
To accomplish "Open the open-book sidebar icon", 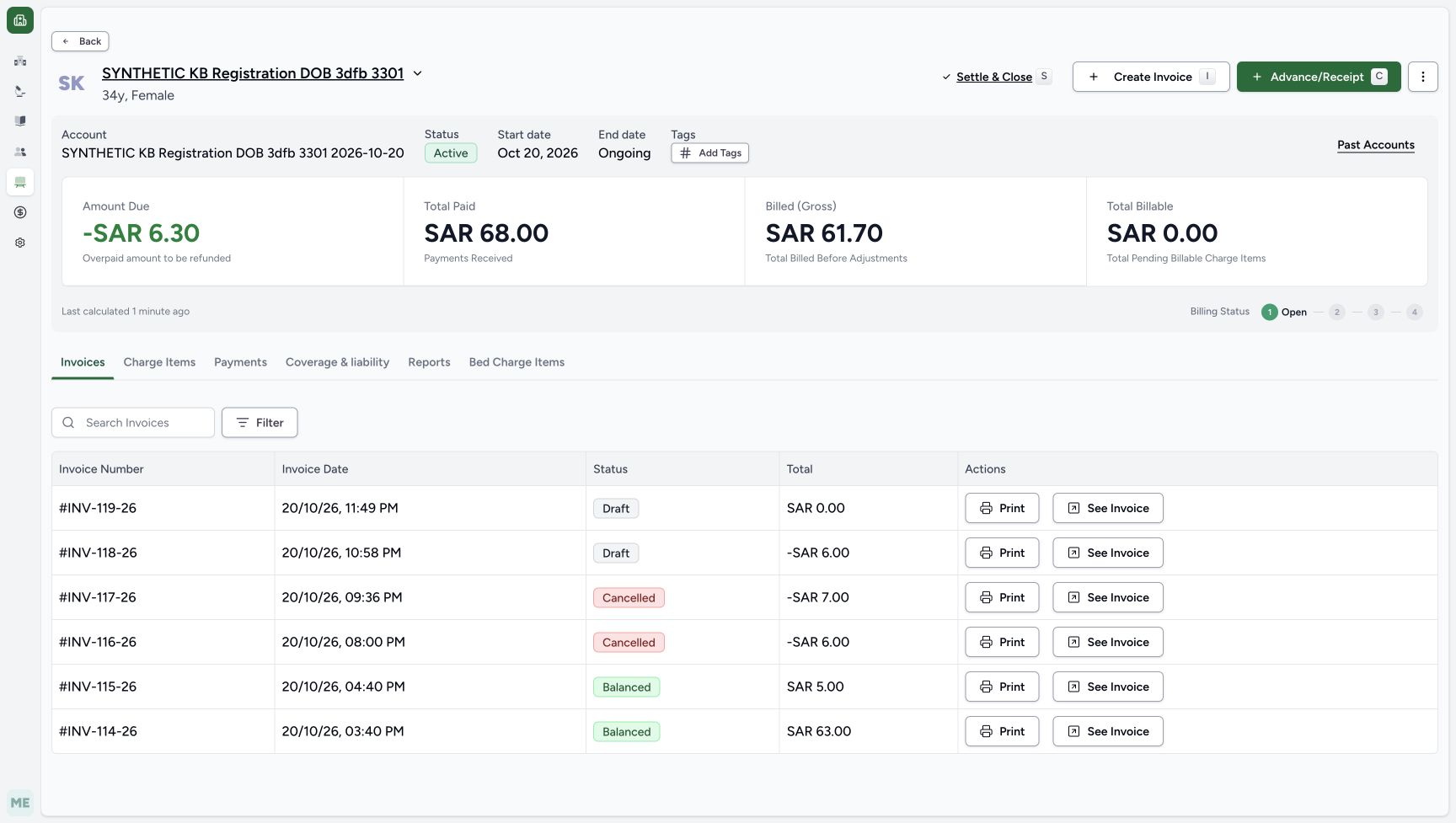I will coord(20,121).
